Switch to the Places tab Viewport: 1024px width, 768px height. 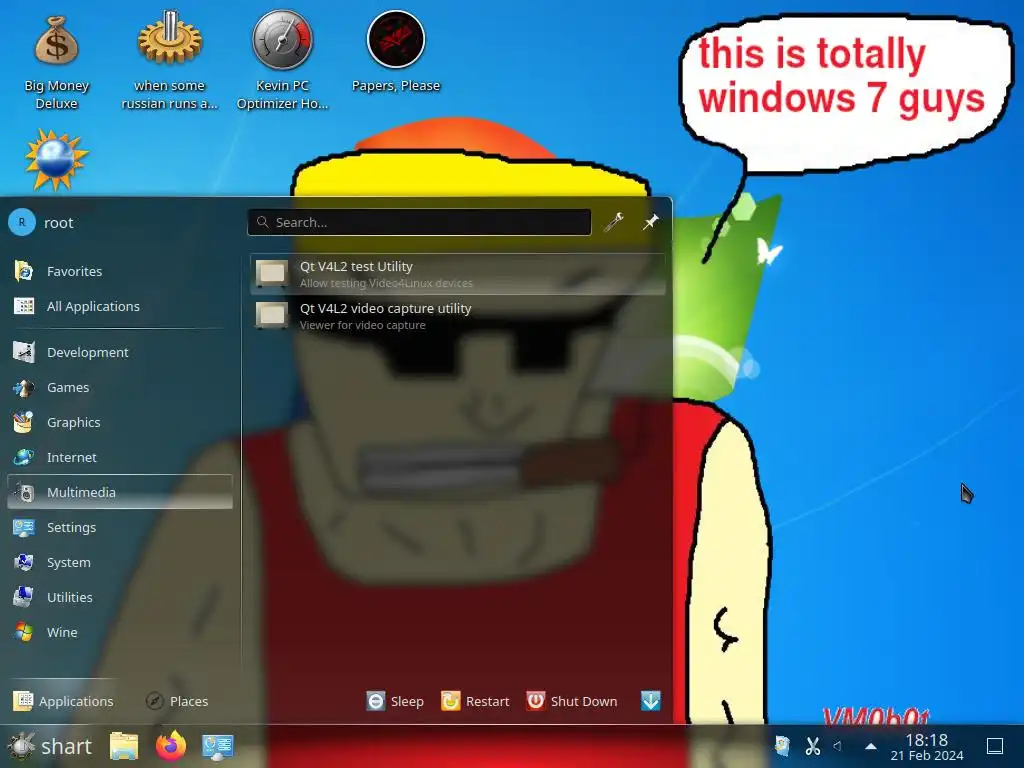point(176,701)
